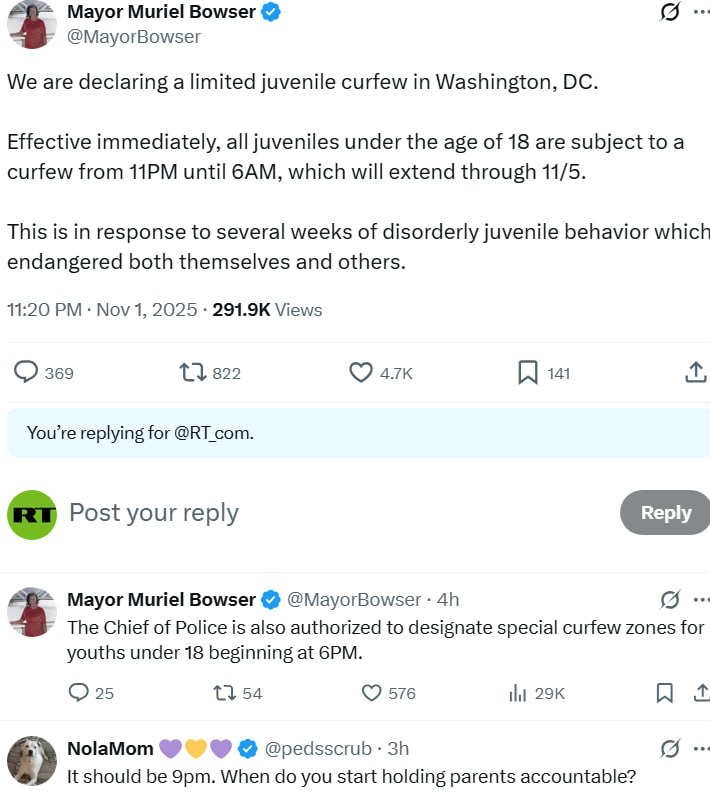Image resolution: width=710 pixels, height=800 pixels.
Task: Open more options on Bowser's reply
Action: 701,600
